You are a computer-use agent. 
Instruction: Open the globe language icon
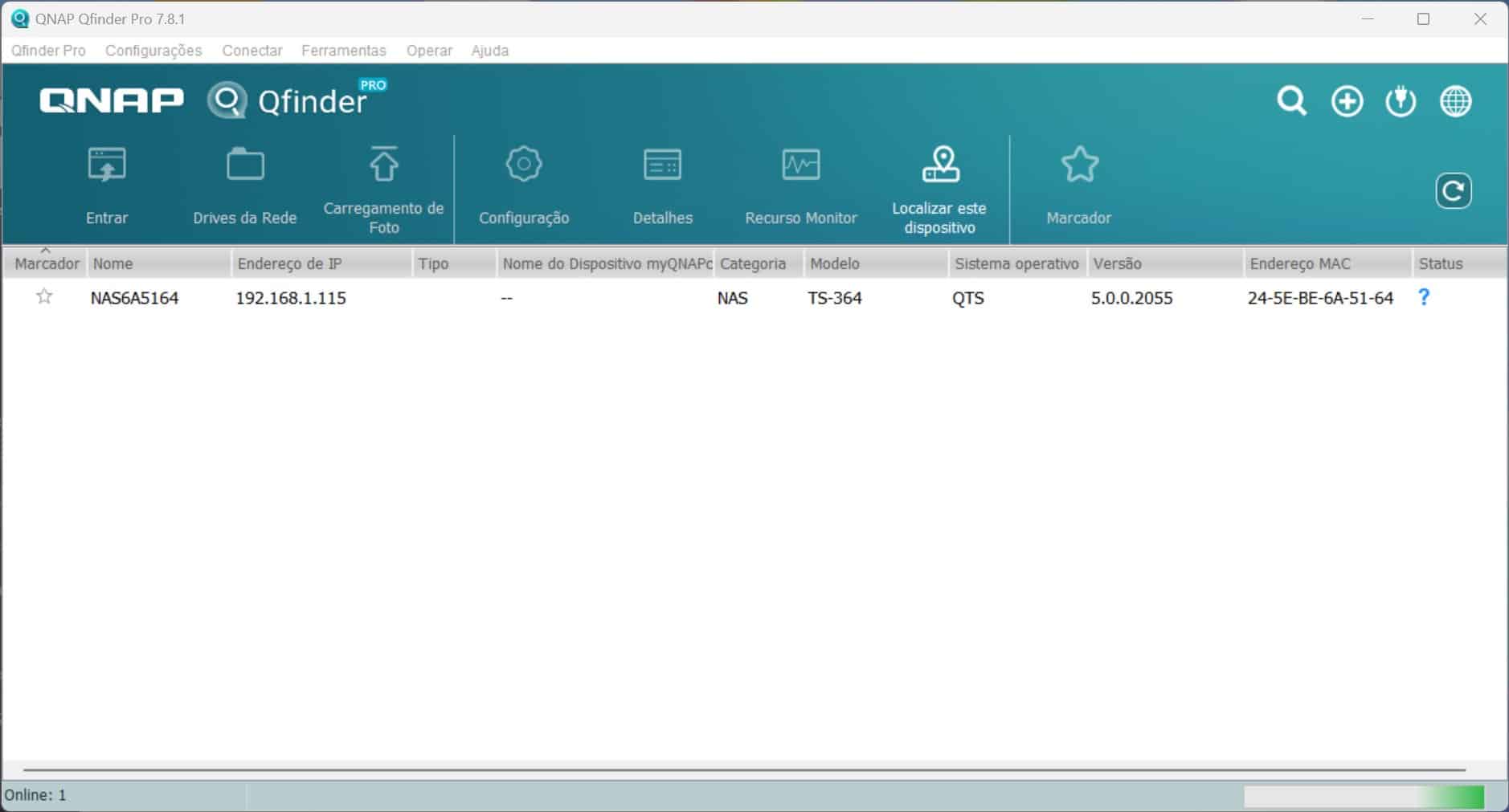(x=1455, y=102)
